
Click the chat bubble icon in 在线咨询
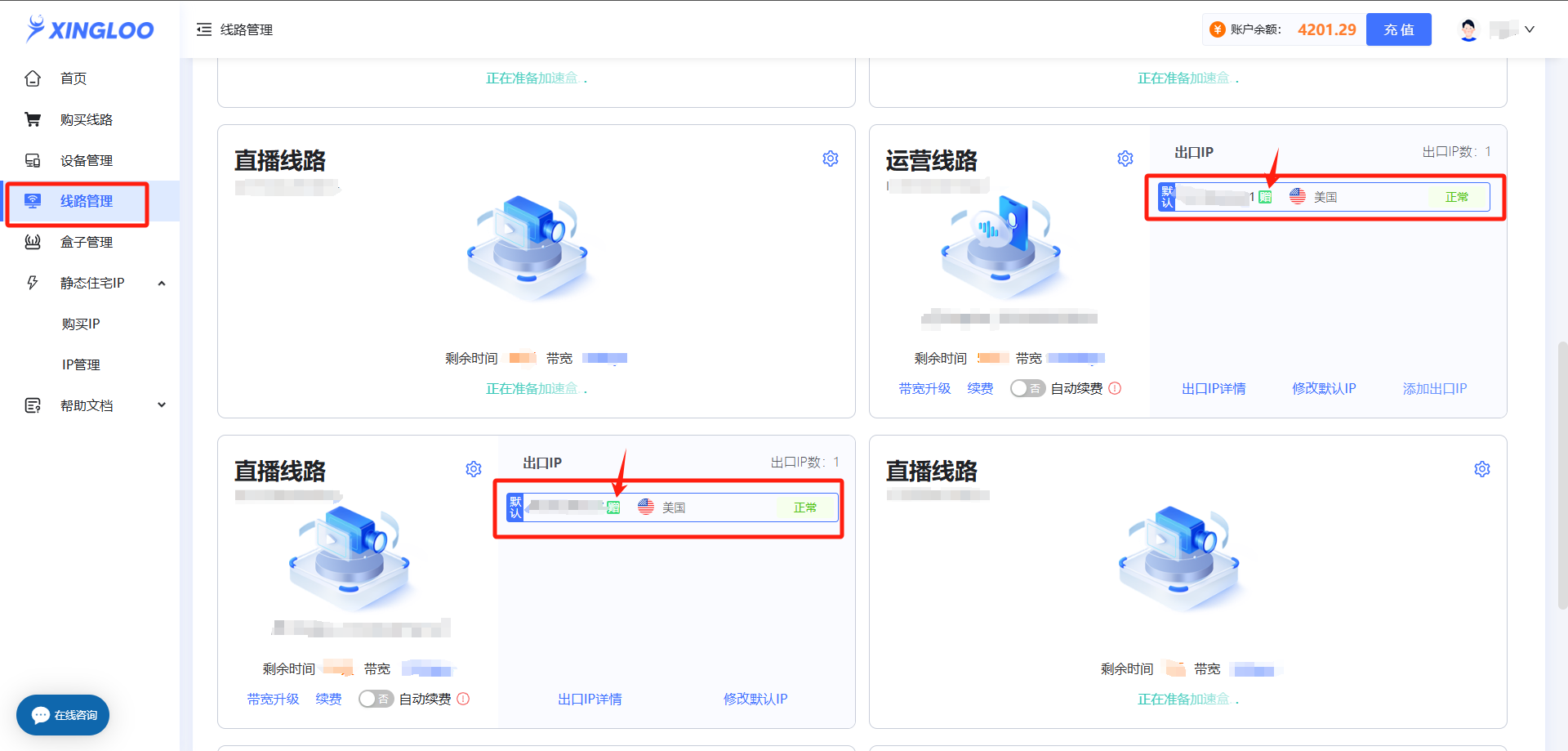click(x=41, y=715)
